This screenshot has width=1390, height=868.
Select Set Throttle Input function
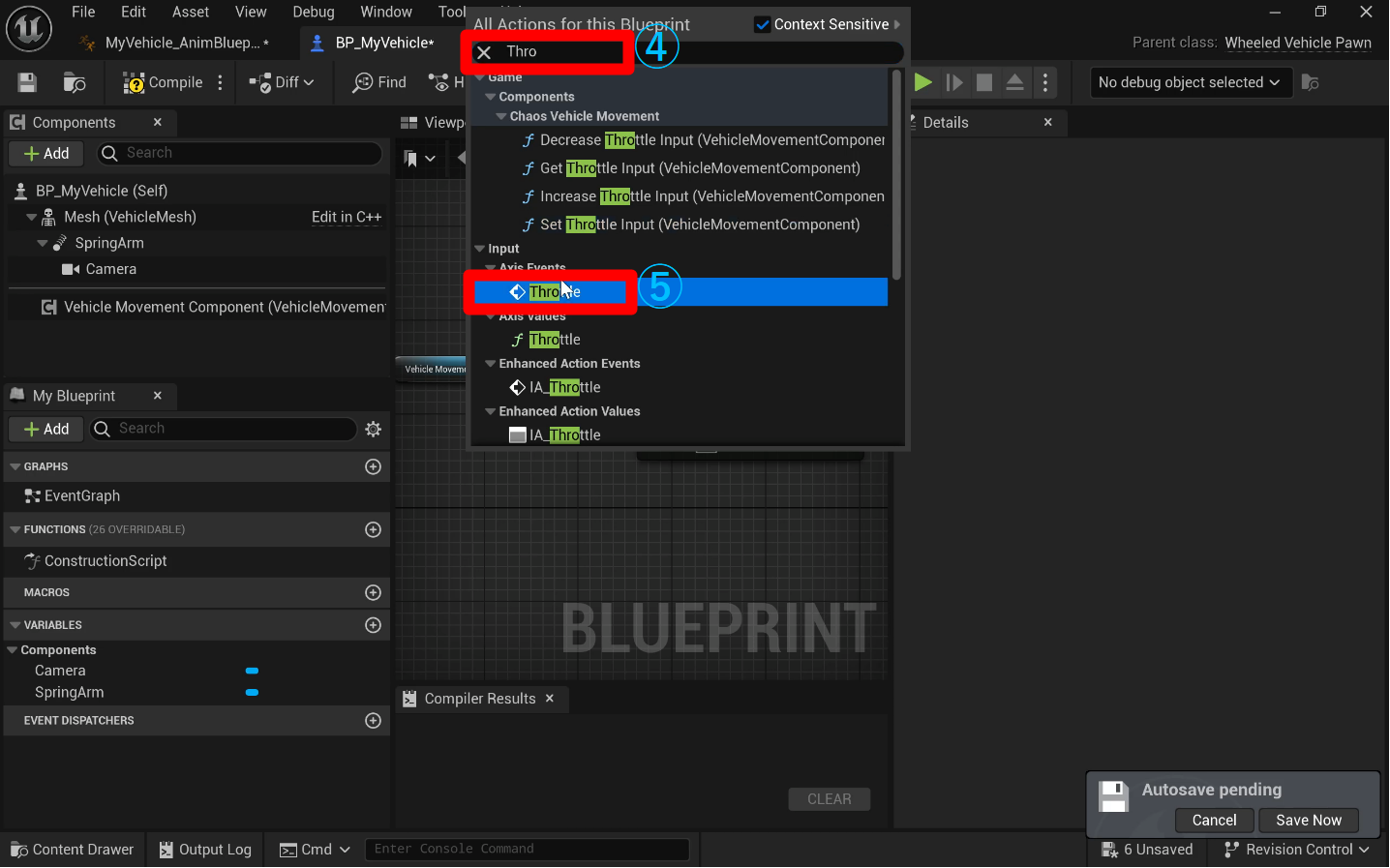pyautogui.click(x=690, y=224)
